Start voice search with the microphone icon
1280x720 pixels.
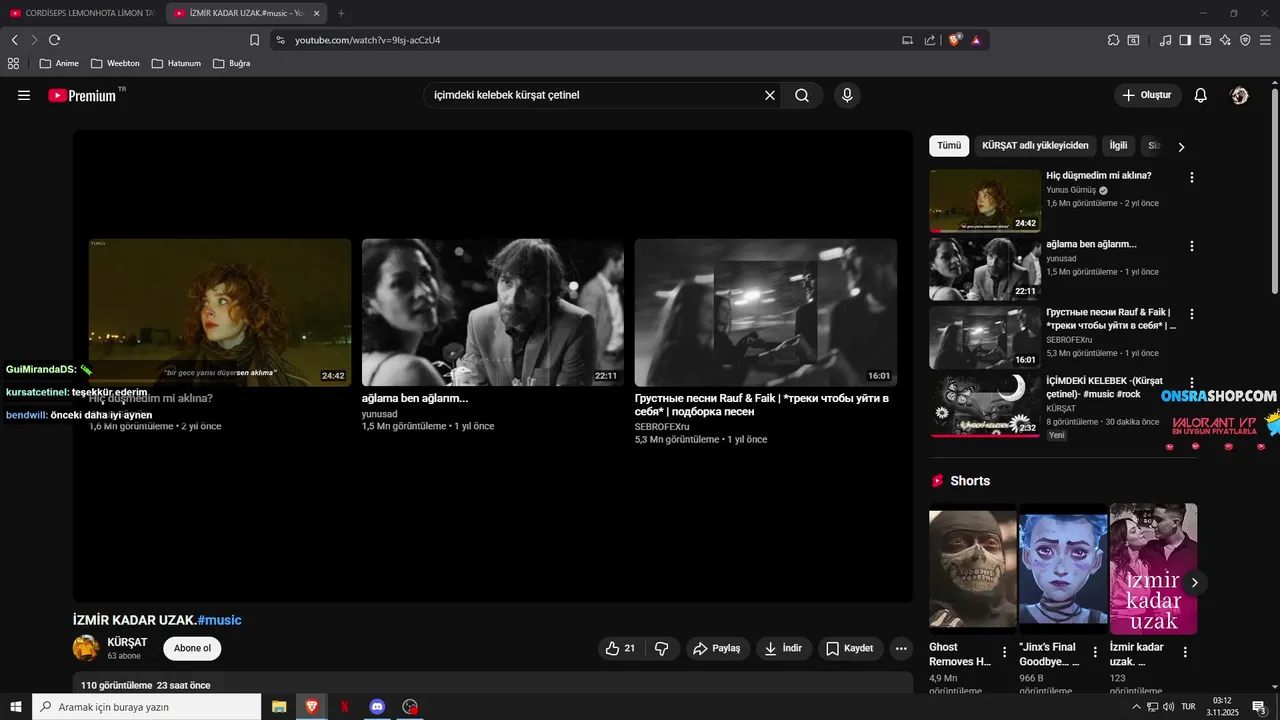tap(847, 95)
